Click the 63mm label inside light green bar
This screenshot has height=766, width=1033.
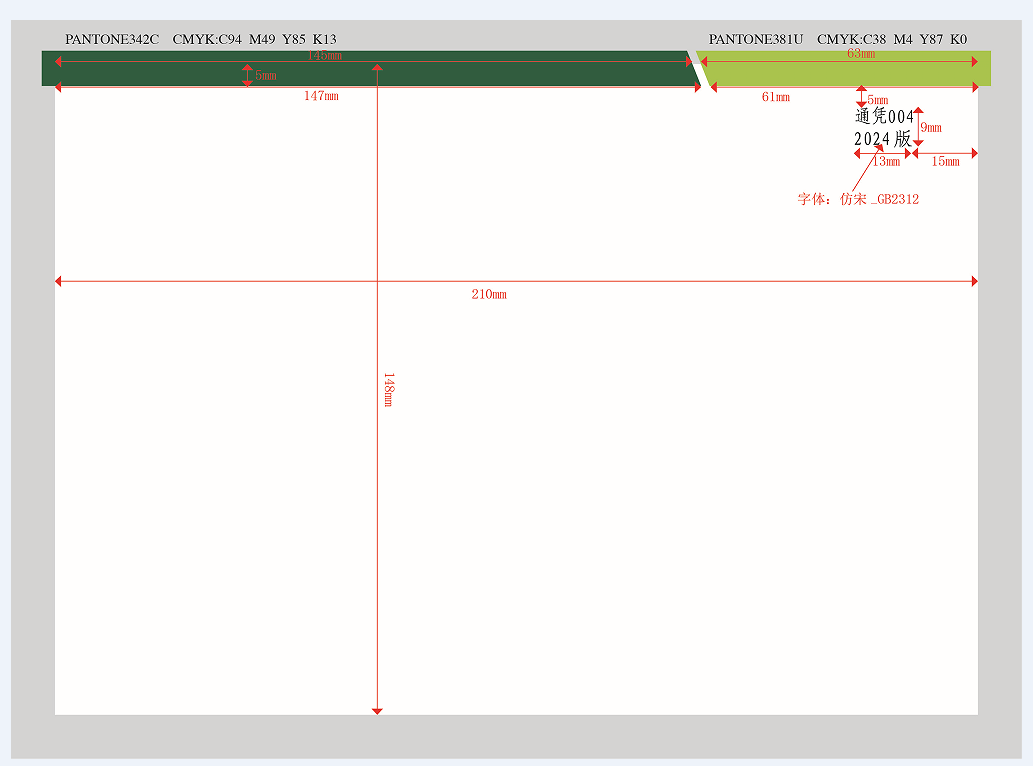point(860,54)
